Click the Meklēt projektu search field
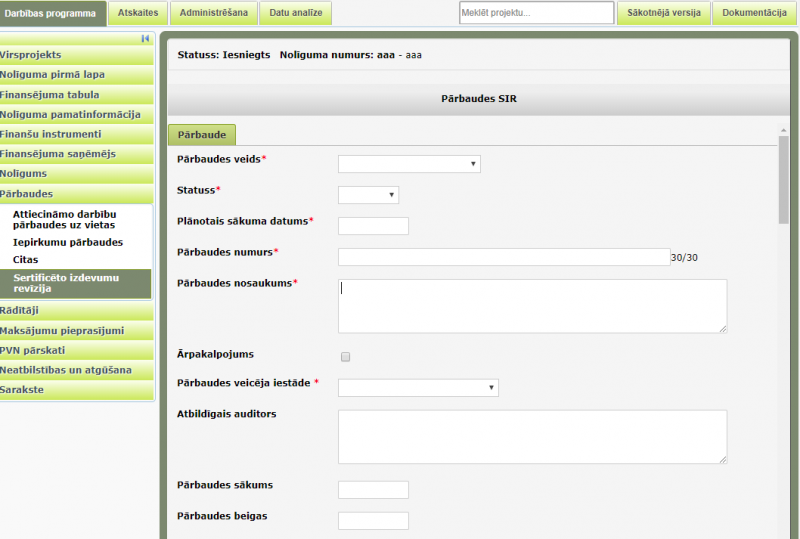This screenshot has height=539, width=800. point(536,13)
